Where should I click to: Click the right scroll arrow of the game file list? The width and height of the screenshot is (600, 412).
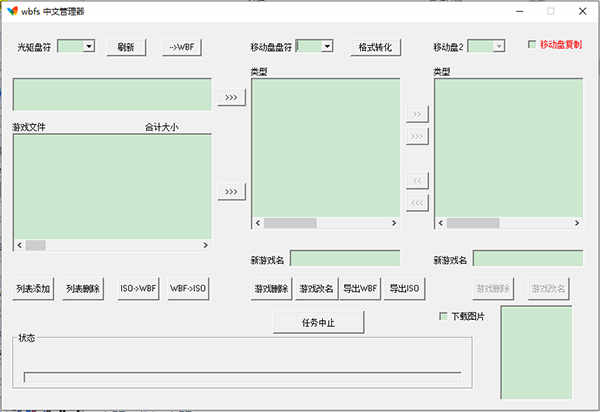[x=205, y=245]
